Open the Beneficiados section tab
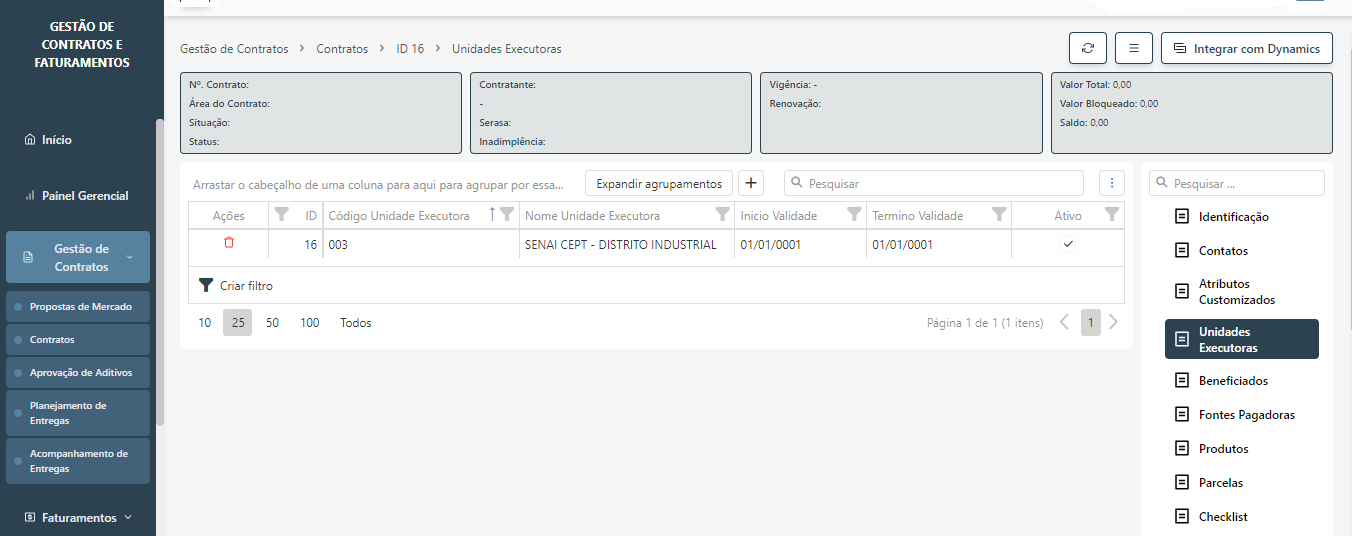 point(1232,381)
